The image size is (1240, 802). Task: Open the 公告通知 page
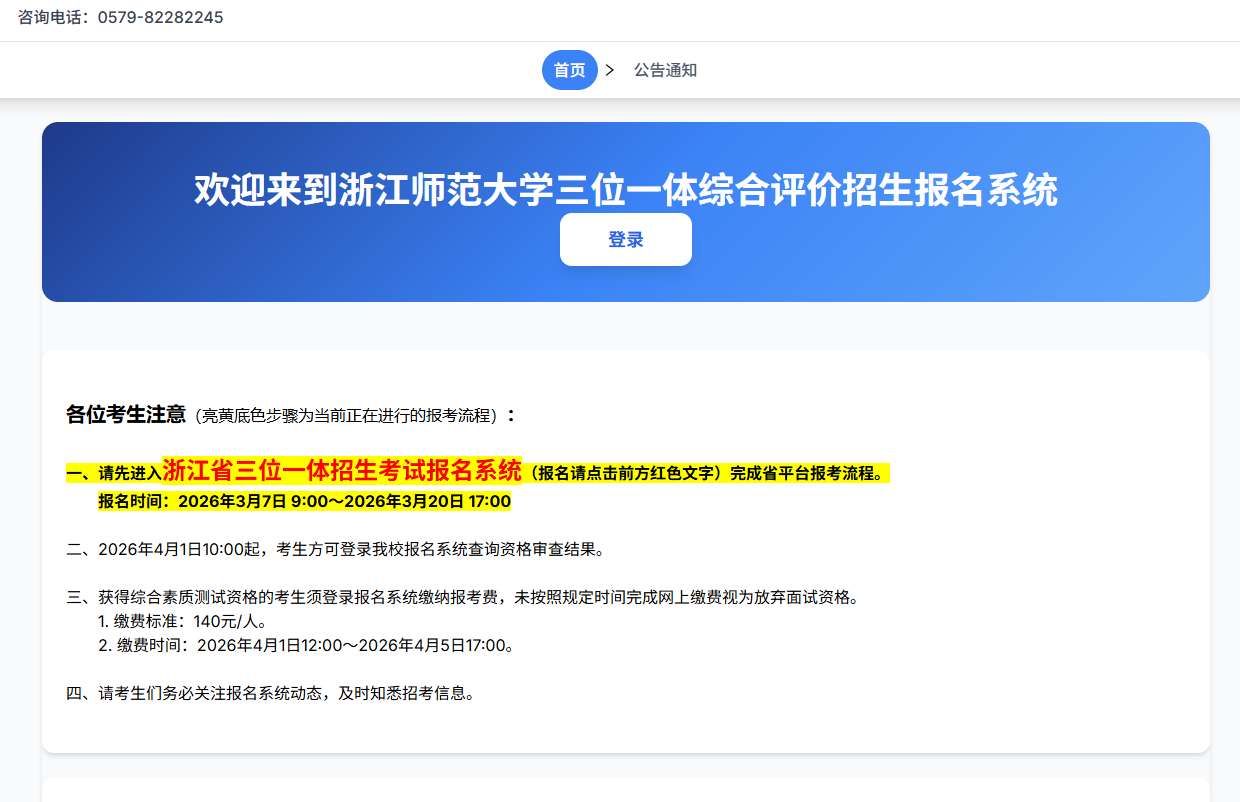point(665,70)
